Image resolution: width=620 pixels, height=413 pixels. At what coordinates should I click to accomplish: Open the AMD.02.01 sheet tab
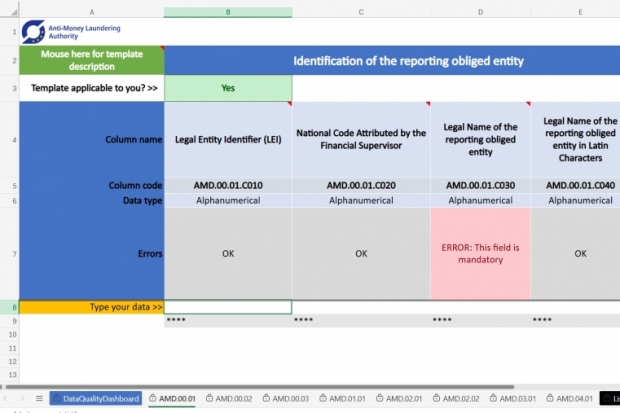[399, 398]
